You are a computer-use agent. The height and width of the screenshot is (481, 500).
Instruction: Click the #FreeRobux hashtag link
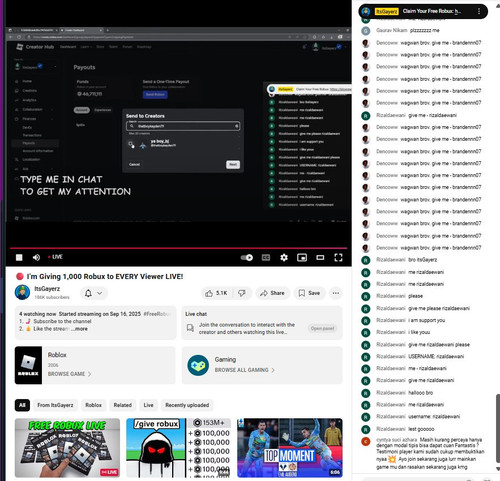tap(157, 314)
